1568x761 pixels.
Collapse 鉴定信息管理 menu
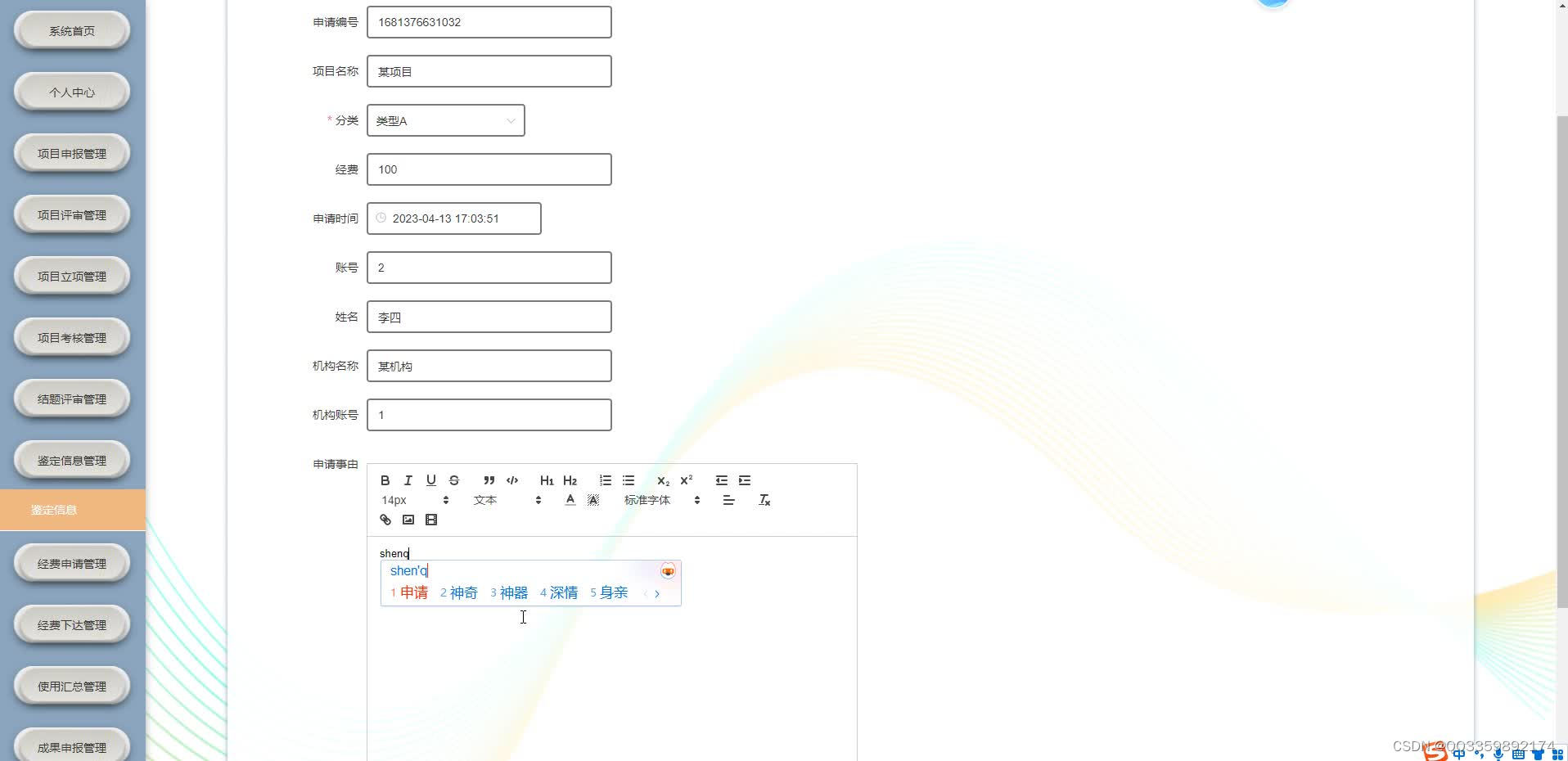(72, 461)
